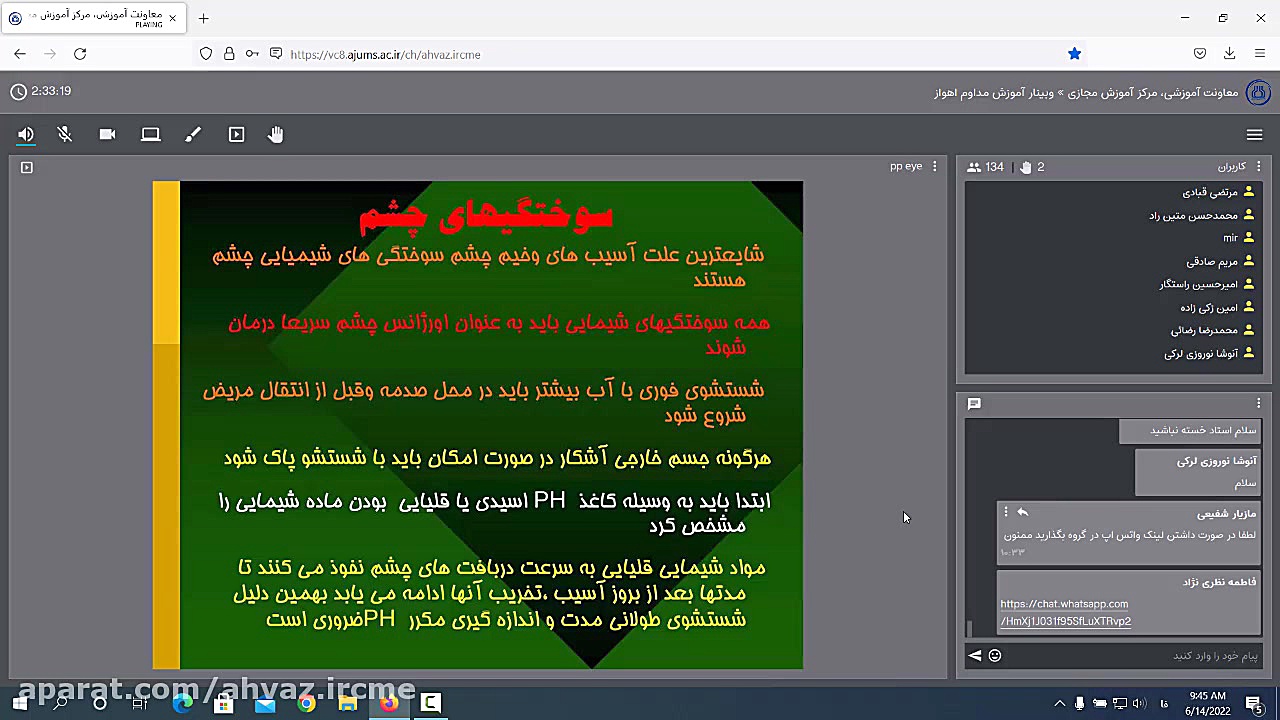Maximize the shared presentation pod
This screenshot has height=720, width=1280.
tap(27, 167)
